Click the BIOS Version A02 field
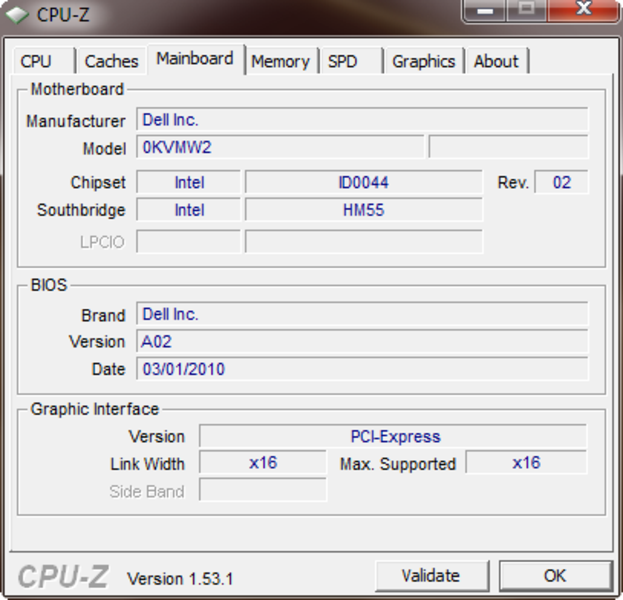 point(362,341)
